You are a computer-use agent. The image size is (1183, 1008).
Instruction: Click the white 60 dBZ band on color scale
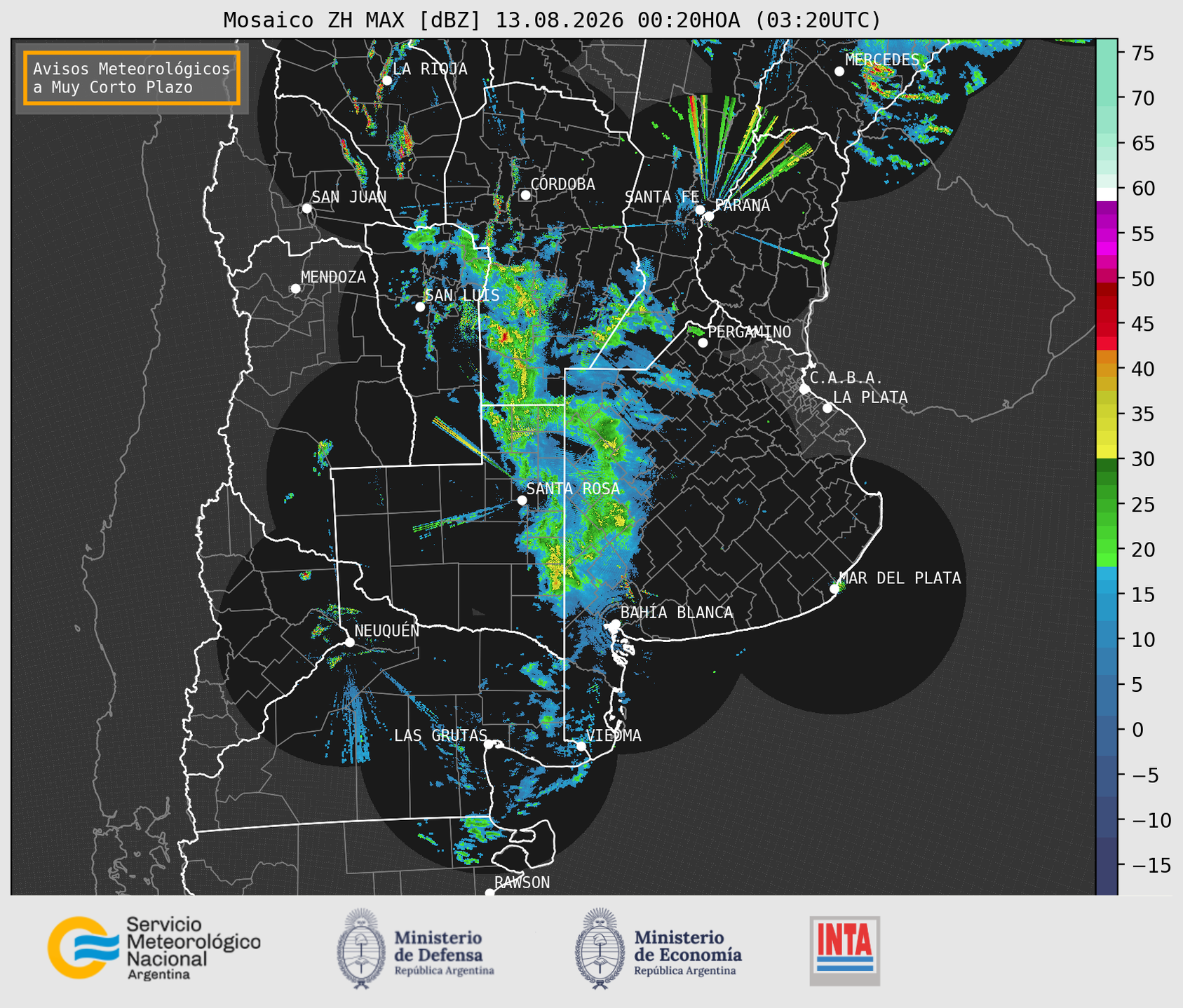click(x=1107, y=194)
